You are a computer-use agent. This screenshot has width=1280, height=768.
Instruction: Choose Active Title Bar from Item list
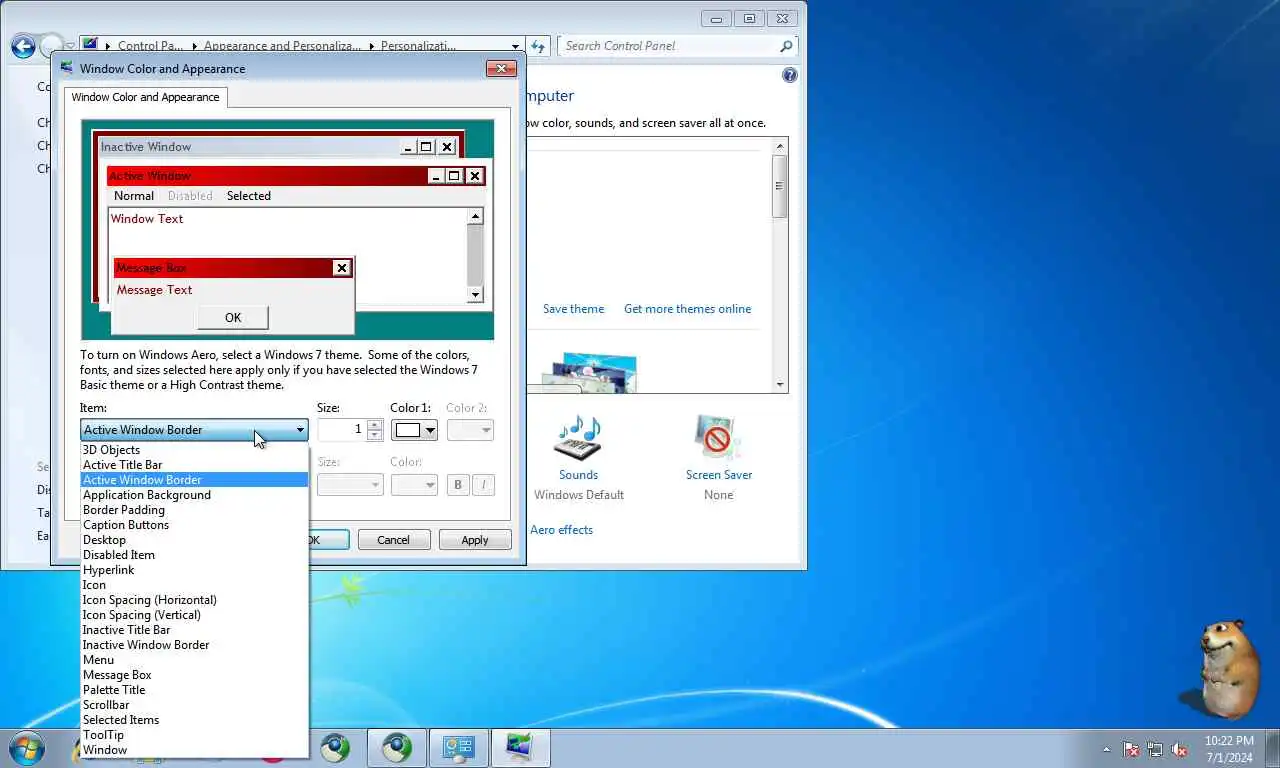tap(194, 465)
